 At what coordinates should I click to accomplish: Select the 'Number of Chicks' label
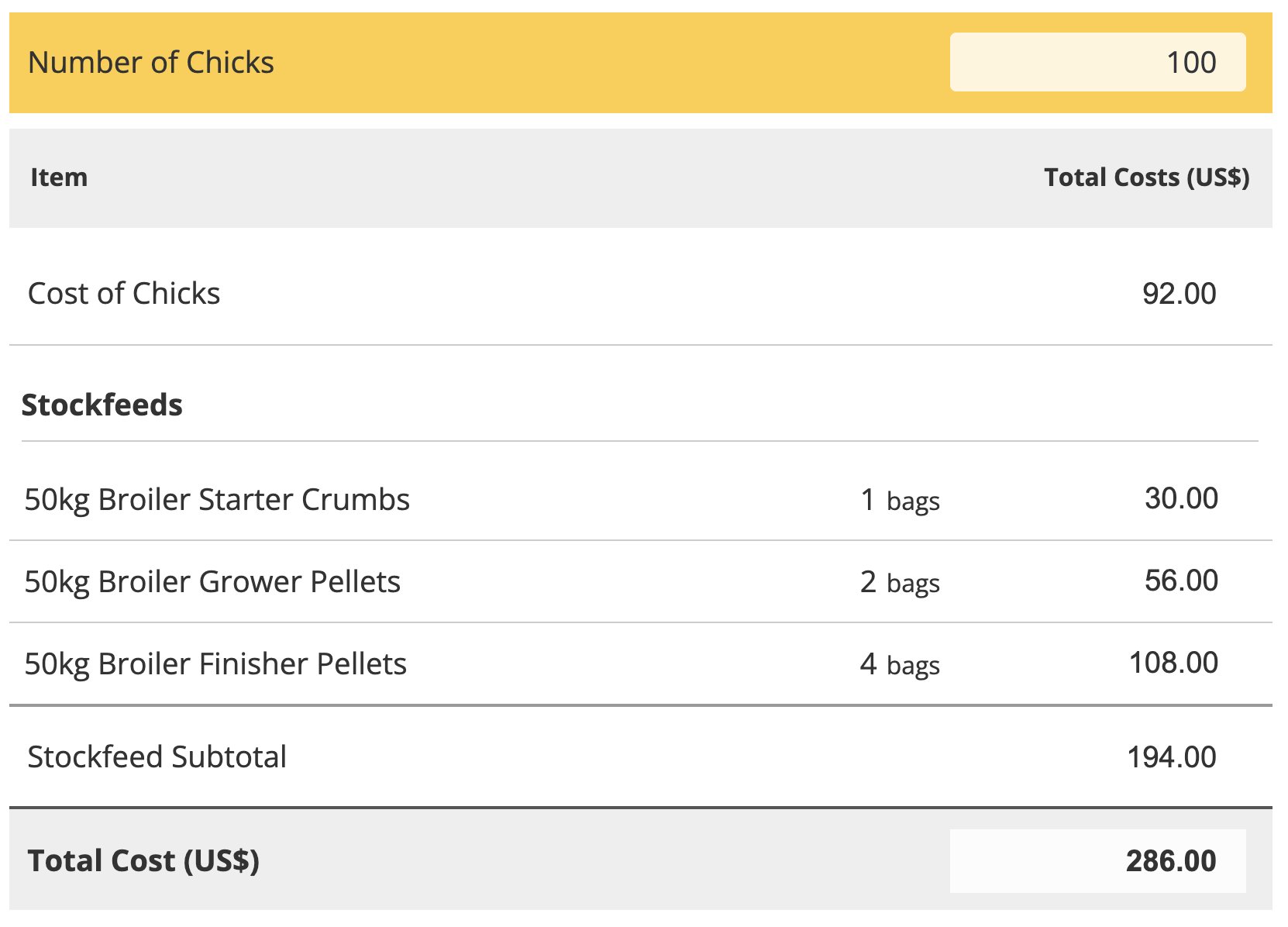tap(151, 62)
